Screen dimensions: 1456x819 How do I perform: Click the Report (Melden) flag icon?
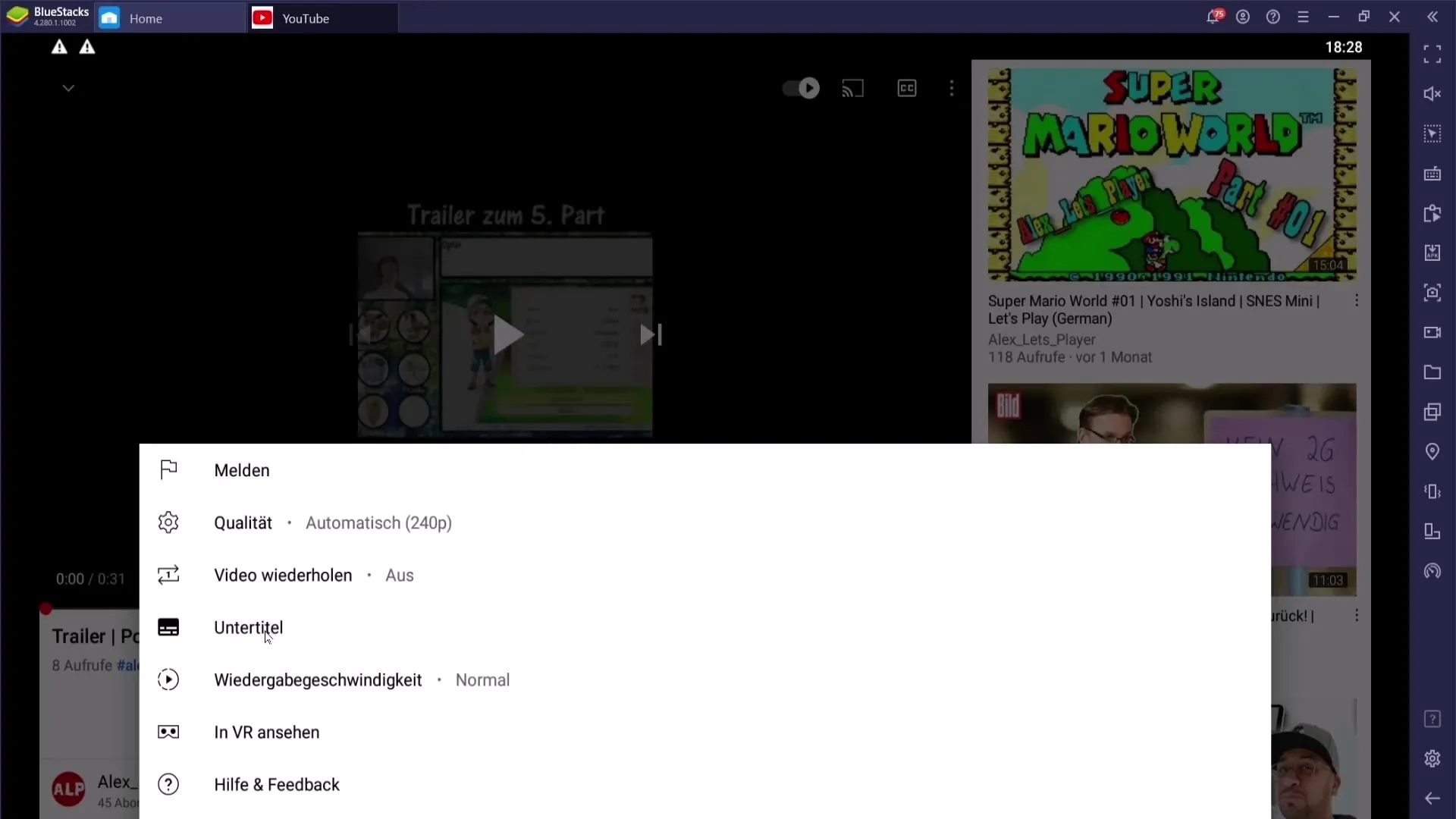coord(168,469)
